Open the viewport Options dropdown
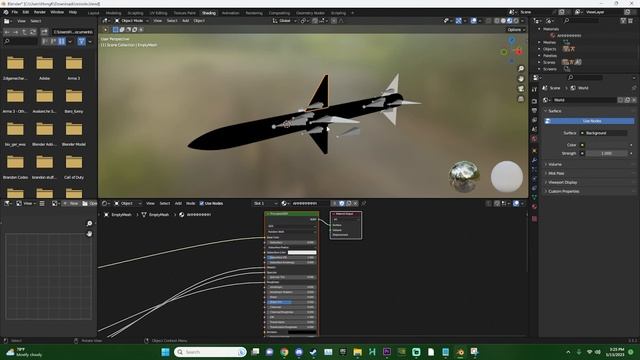Image resolution: width=640 pixels, height=360 pixels. click(x=516, y=30)
